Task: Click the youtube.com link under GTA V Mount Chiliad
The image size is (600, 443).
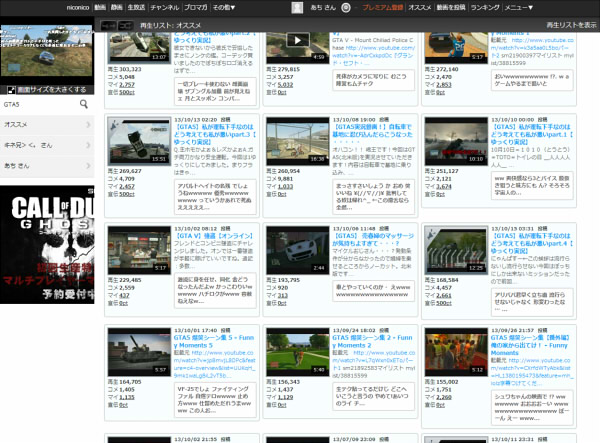Action: click(373, 52)
